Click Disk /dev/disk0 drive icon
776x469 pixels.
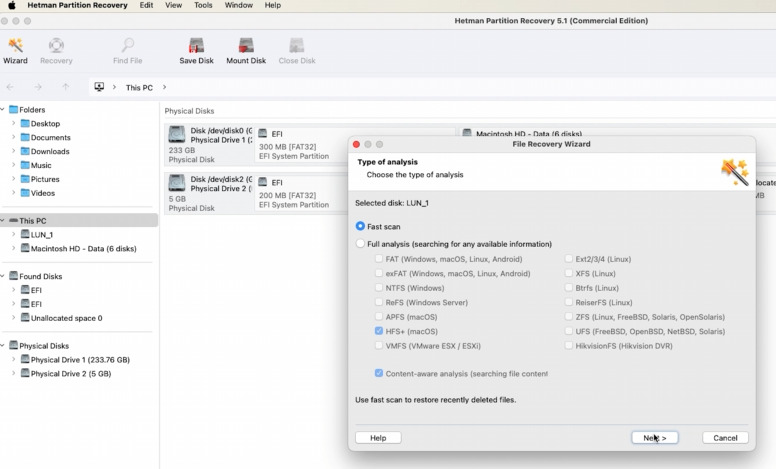pyautogui.click(x=177, y=135)
